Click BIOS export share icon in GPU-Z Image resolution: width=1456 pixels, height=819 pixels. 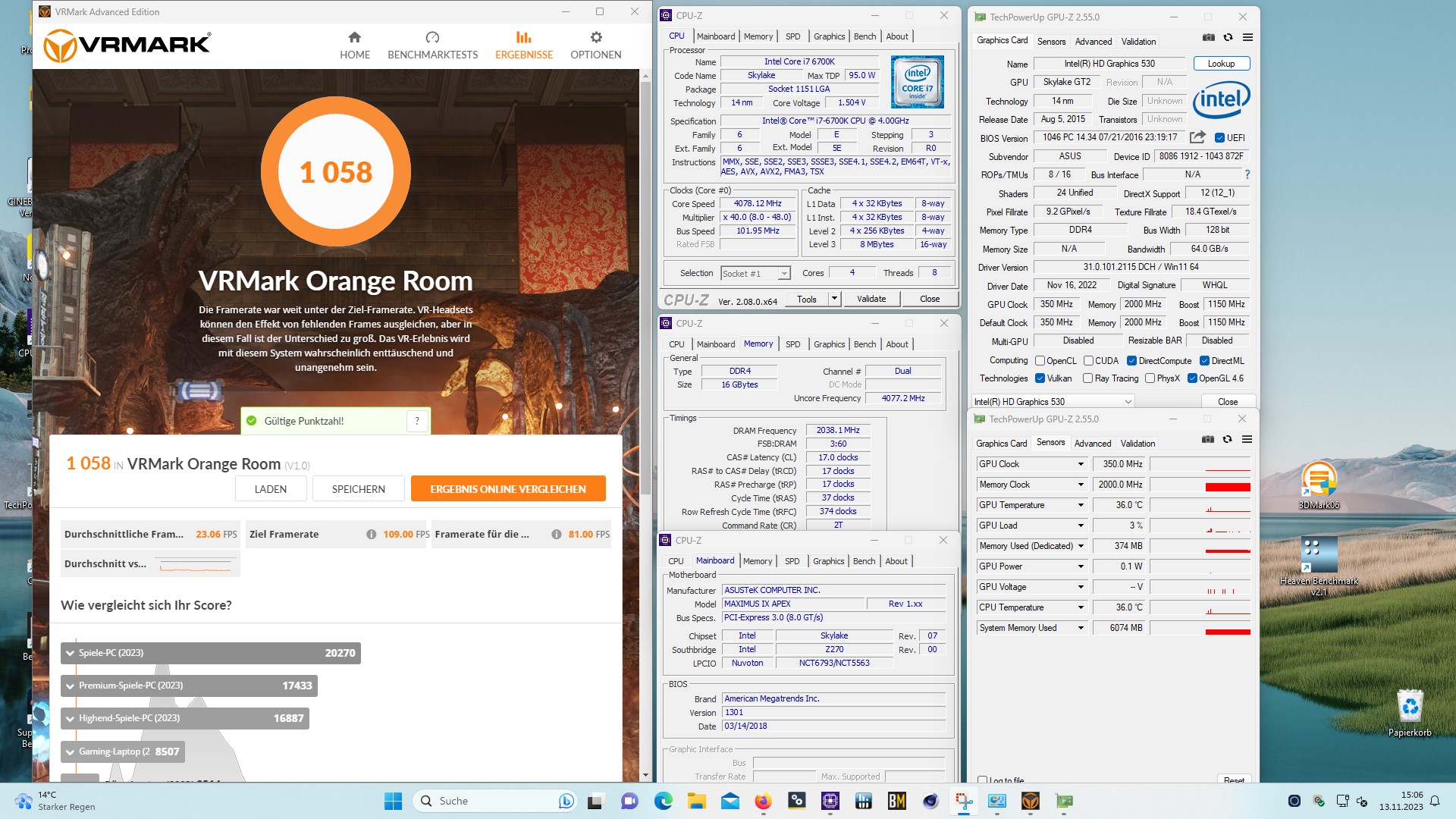[1197, 137]
